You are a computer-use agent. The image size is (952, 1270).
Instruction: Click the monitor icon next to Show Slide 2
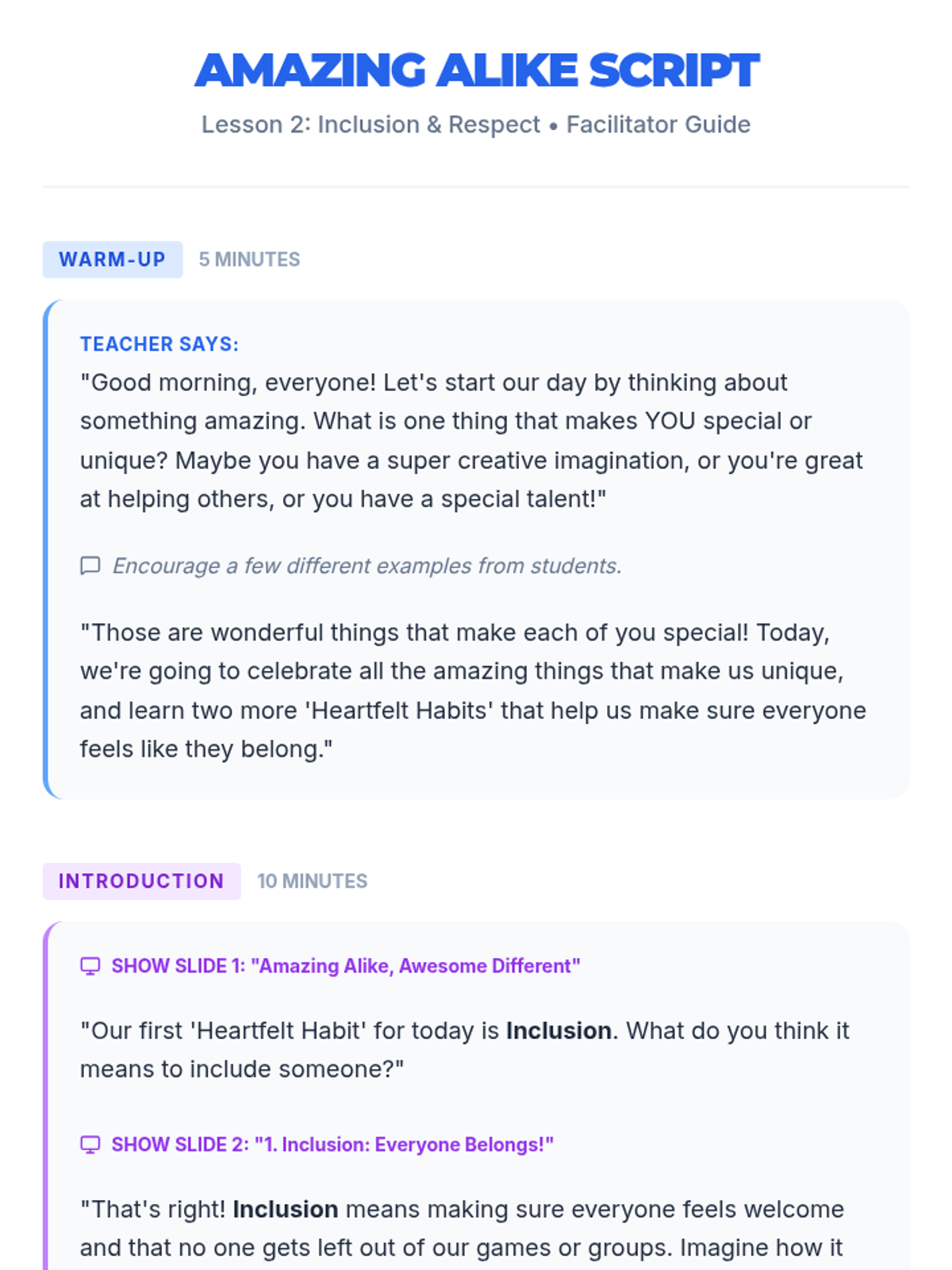90,1145
